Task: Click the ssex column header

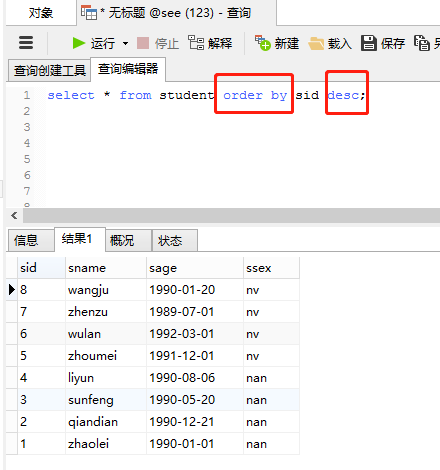Action: (271, 268)
